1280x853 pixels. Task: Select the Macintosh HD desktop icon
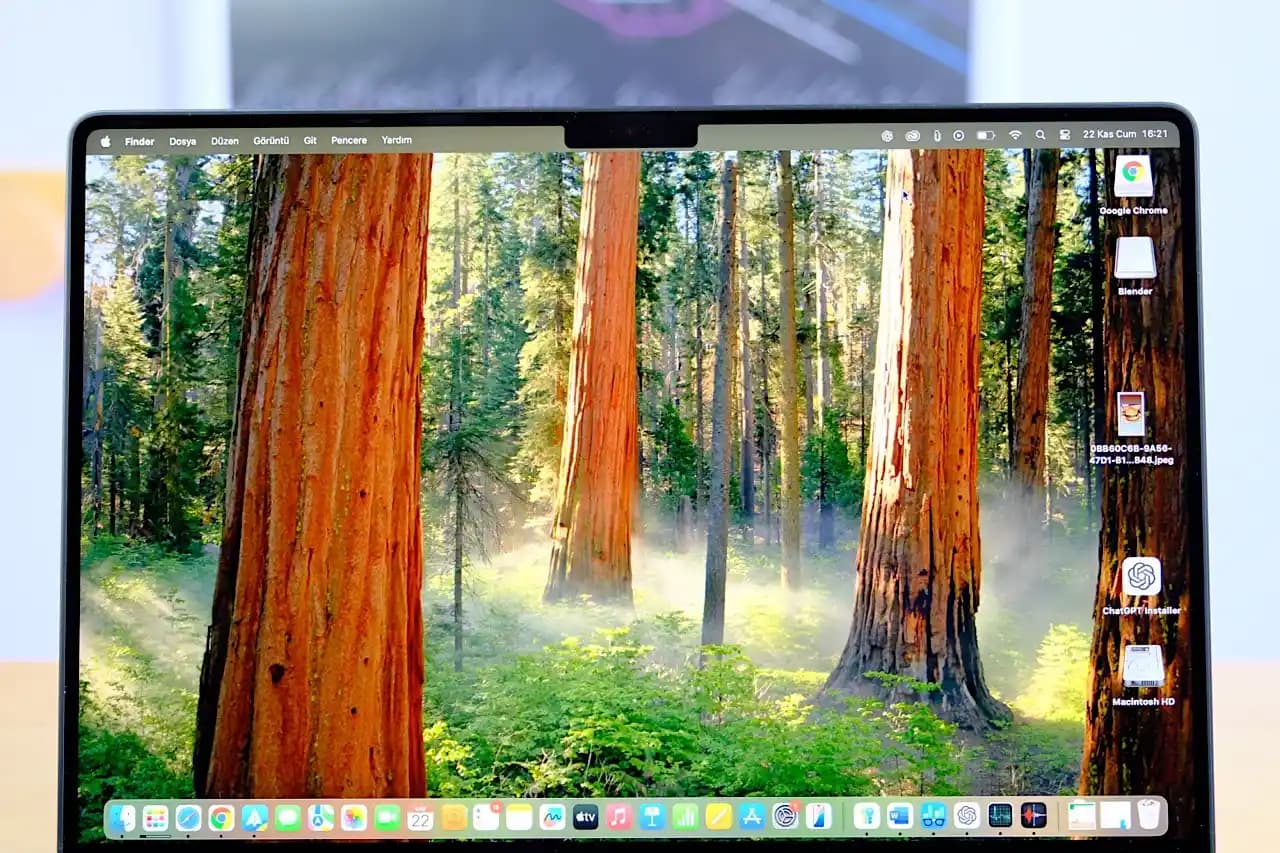pos(1143,667)
